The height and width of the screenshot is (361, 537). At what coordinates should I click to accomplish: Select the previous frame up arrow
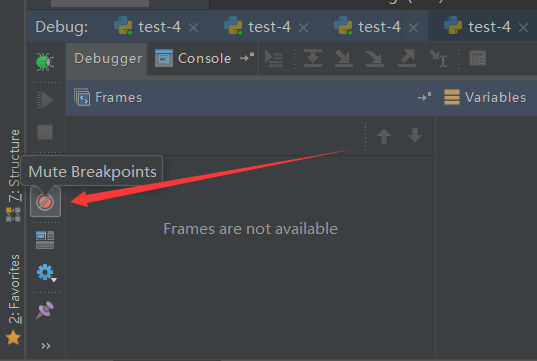coord(384,136)
